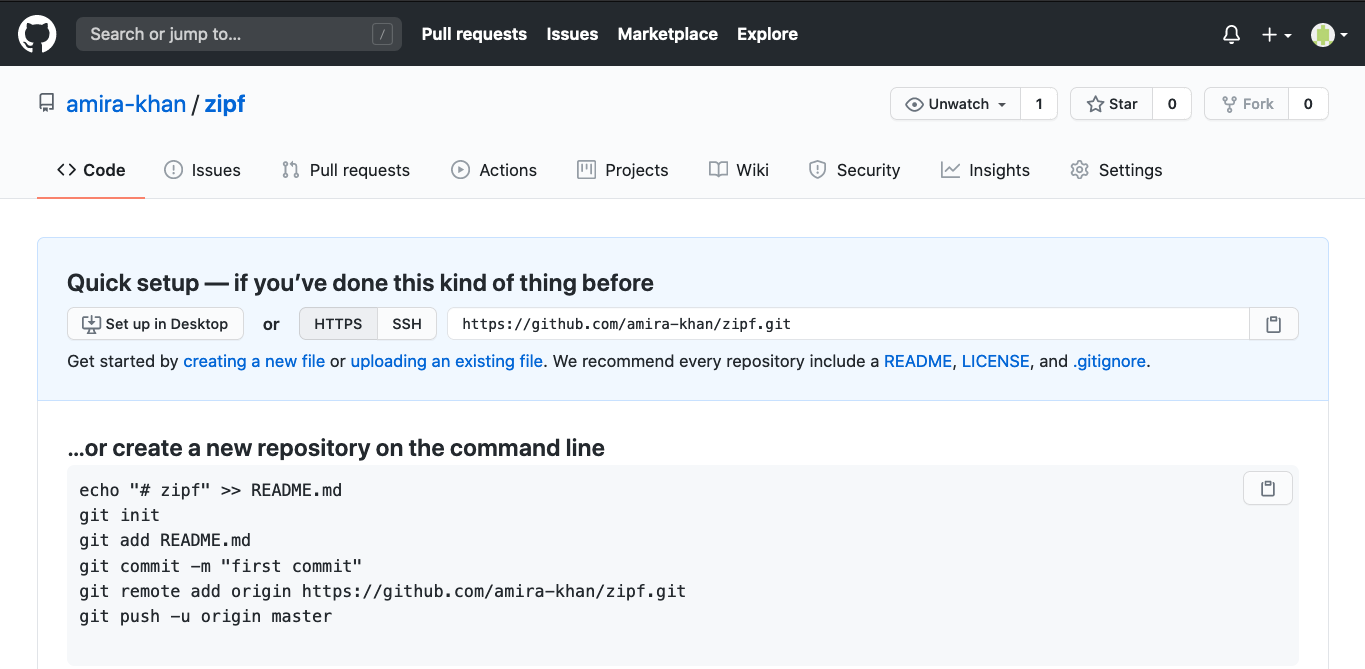Viewport: 1365px width, 669px height.
Task: Focus the Search or jump to field
Action: coord(239,34)
